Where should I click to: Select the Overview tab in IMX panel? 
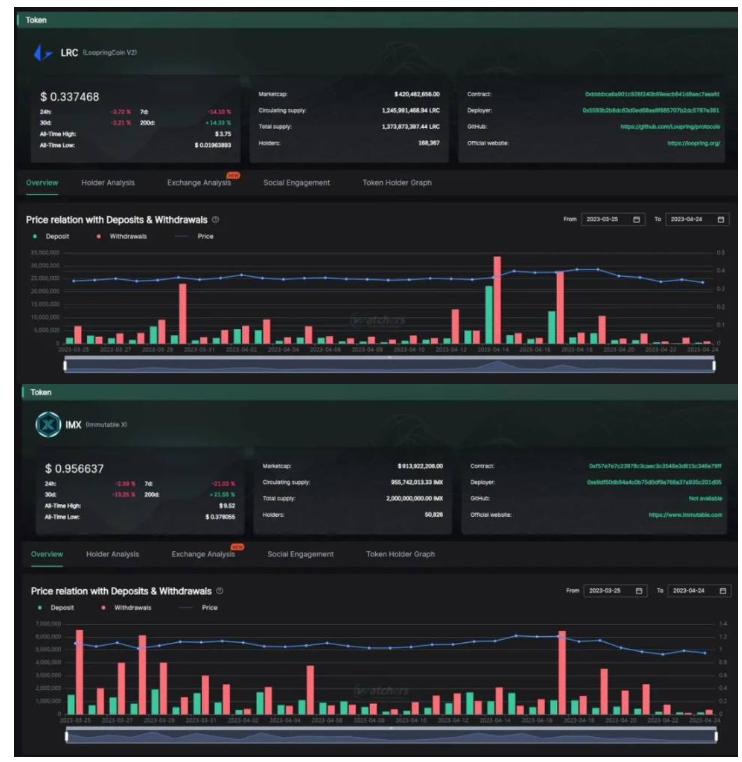[47, 554]
